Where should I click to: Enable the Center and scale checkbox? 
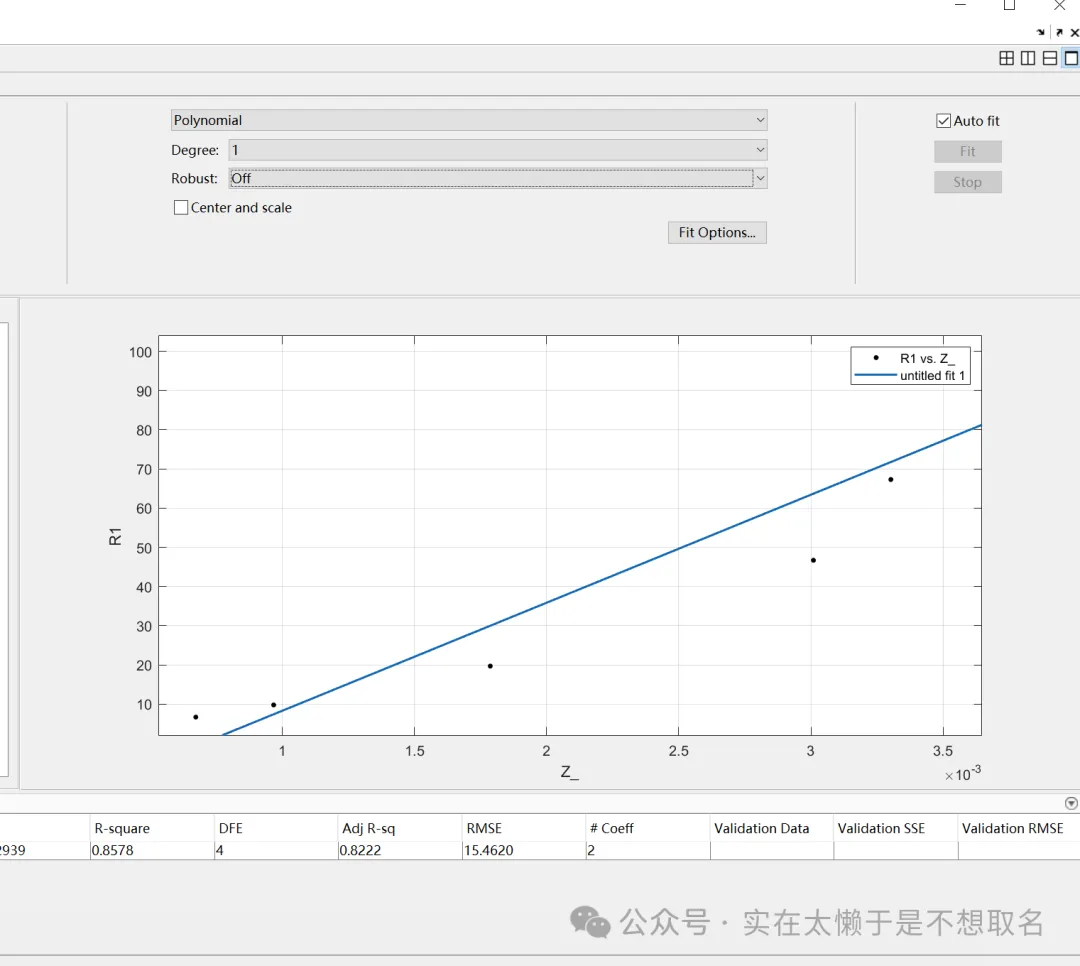(x=181, y=208)
